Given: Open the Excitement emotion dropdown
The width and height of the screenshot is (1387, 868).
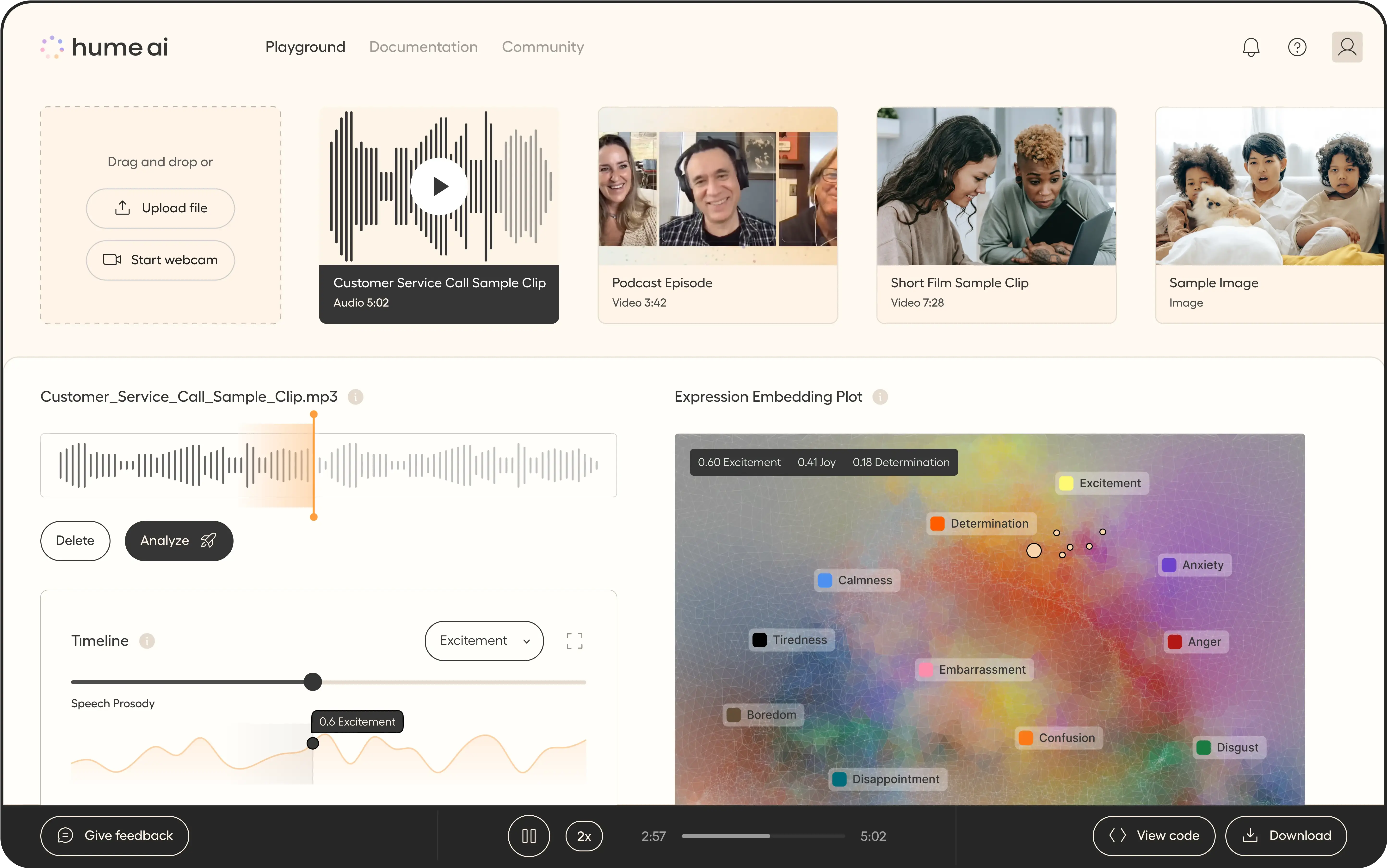Looking at the screenshot, I should click(484, 641).
